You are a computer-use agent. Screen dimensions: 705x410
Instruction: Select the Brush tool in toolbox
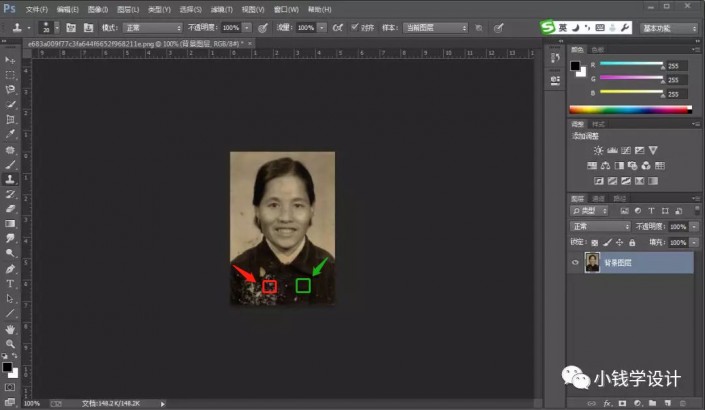point(10,164)
